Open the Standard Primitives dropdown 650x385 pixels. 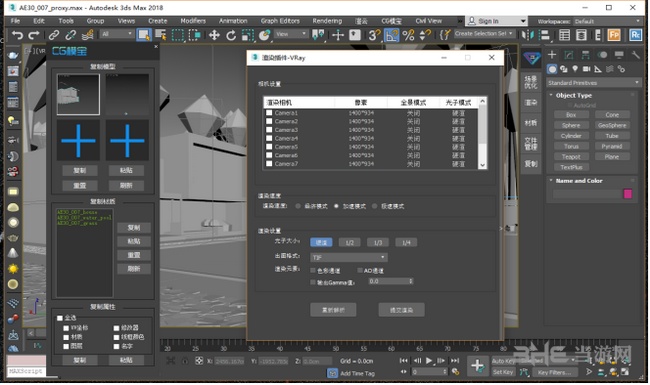(x=593, y=83)
